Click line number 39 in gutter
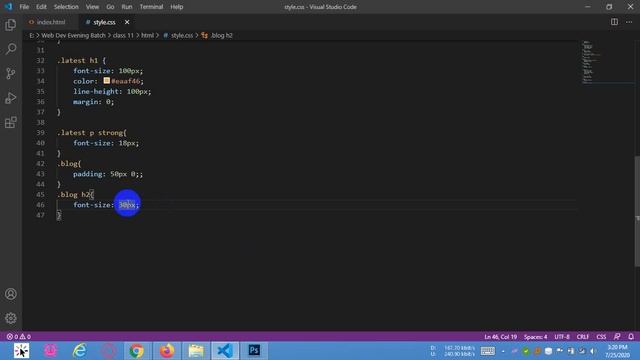 pos(40,133)
